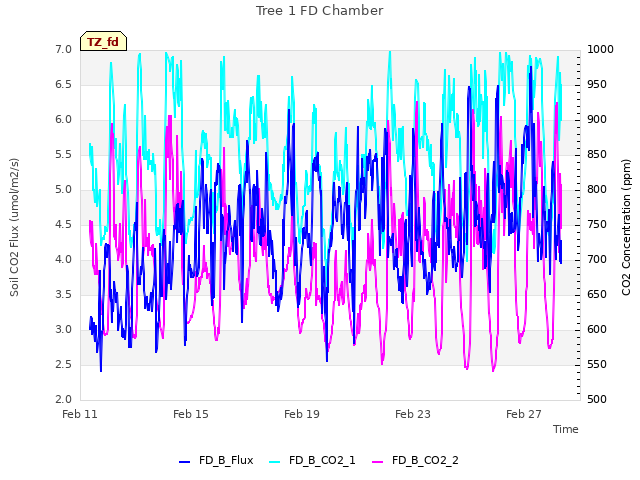This screenshot has width=640, height=480.
Task: Click the Feb 19 x-axis tick label
Action: [x=302, y=414]
